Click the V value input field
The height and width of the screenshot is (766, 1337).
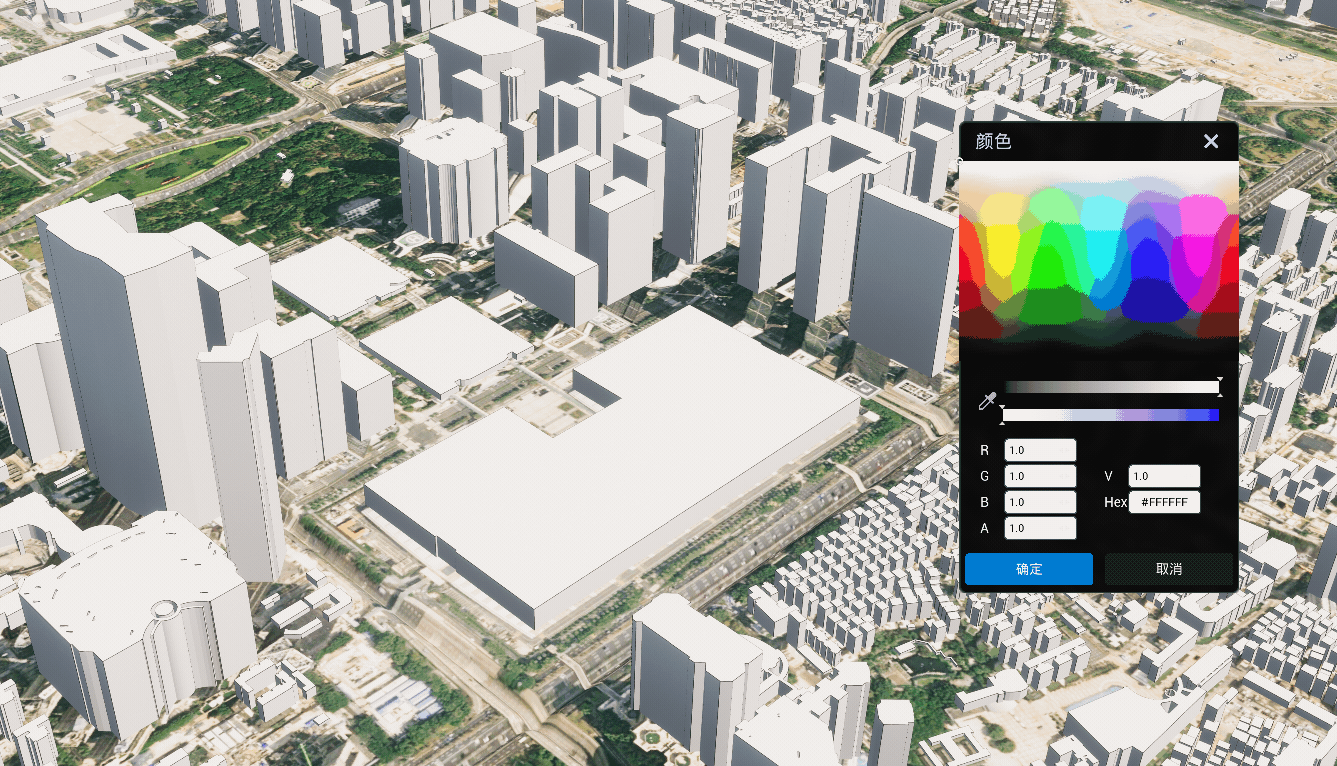click(1164, 476)
